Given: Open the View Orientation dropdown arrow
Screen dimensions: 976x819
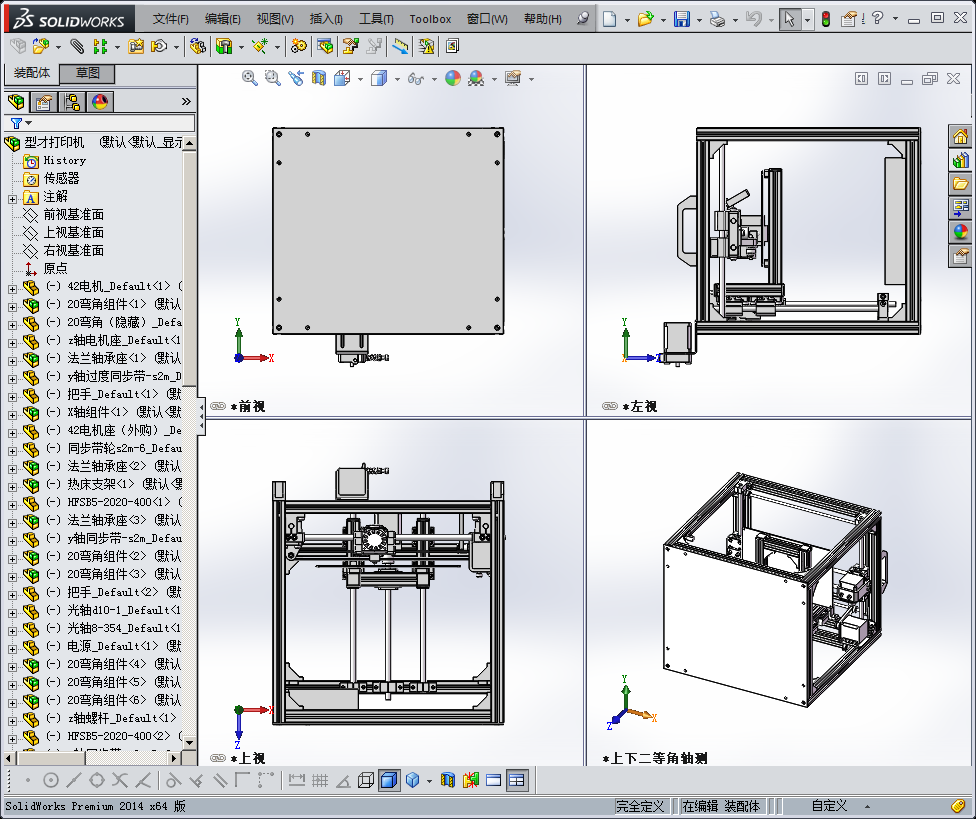Looking at the screenshot, I should [x=360, y=79].
